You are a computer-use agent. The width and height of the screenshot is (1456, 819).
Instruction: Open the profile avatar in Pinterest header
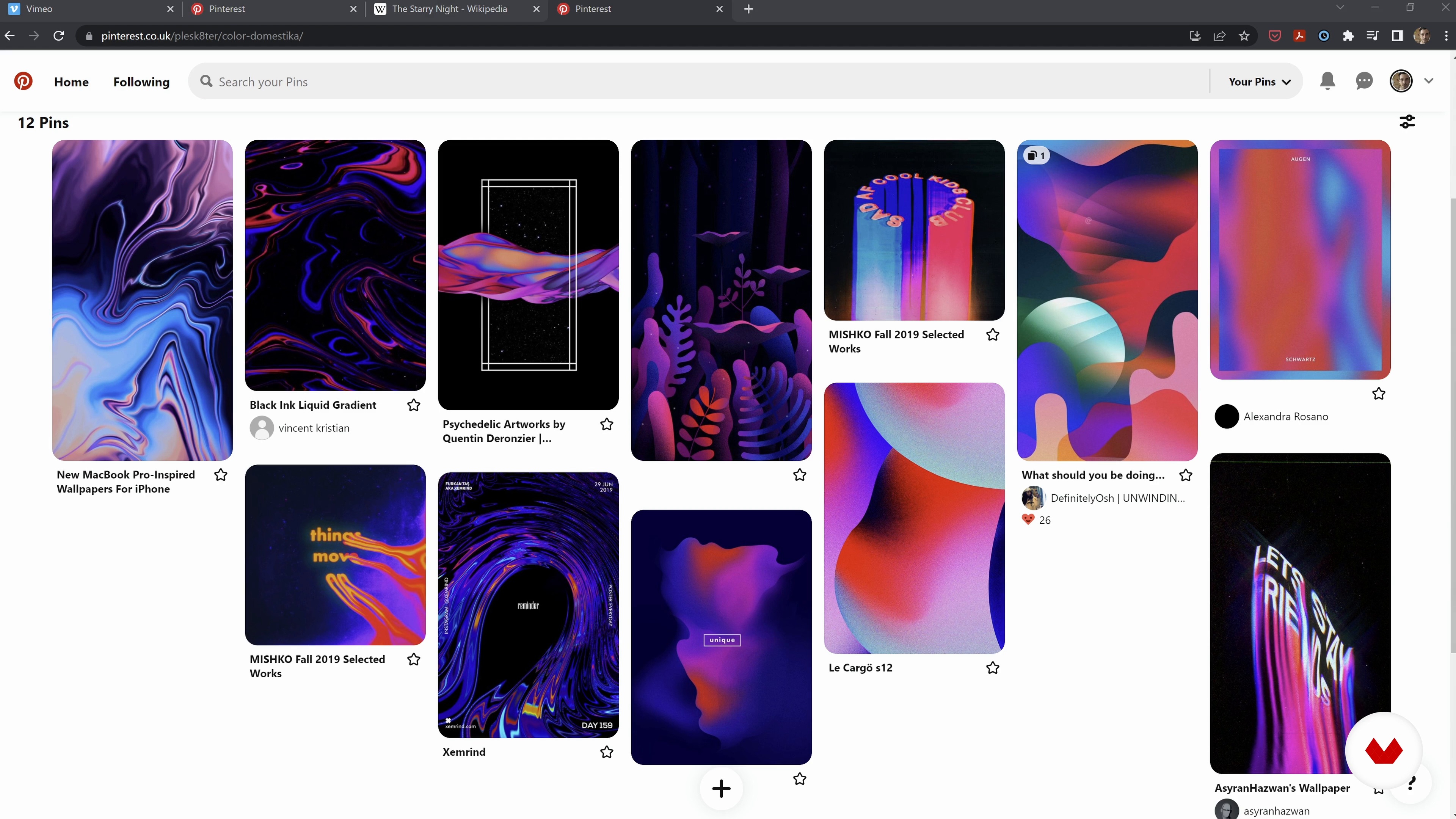[x=1401, y=82]
